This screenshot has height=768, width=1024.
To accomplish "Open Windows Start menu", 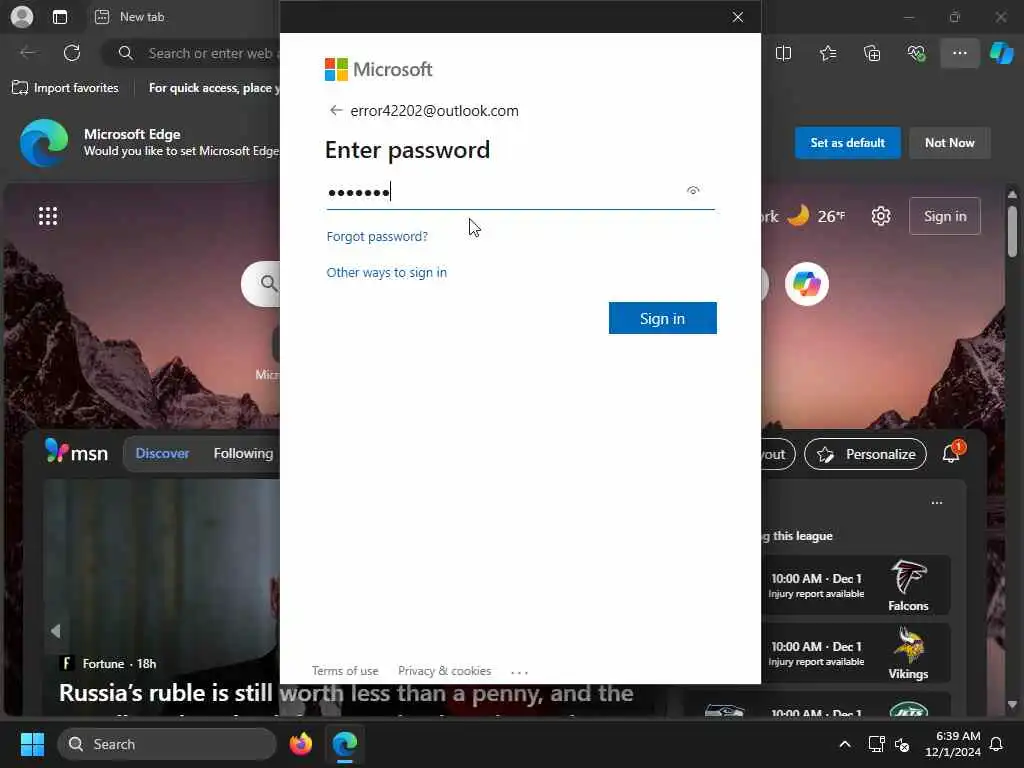I will pyautogui.click(x=32, y=744).
